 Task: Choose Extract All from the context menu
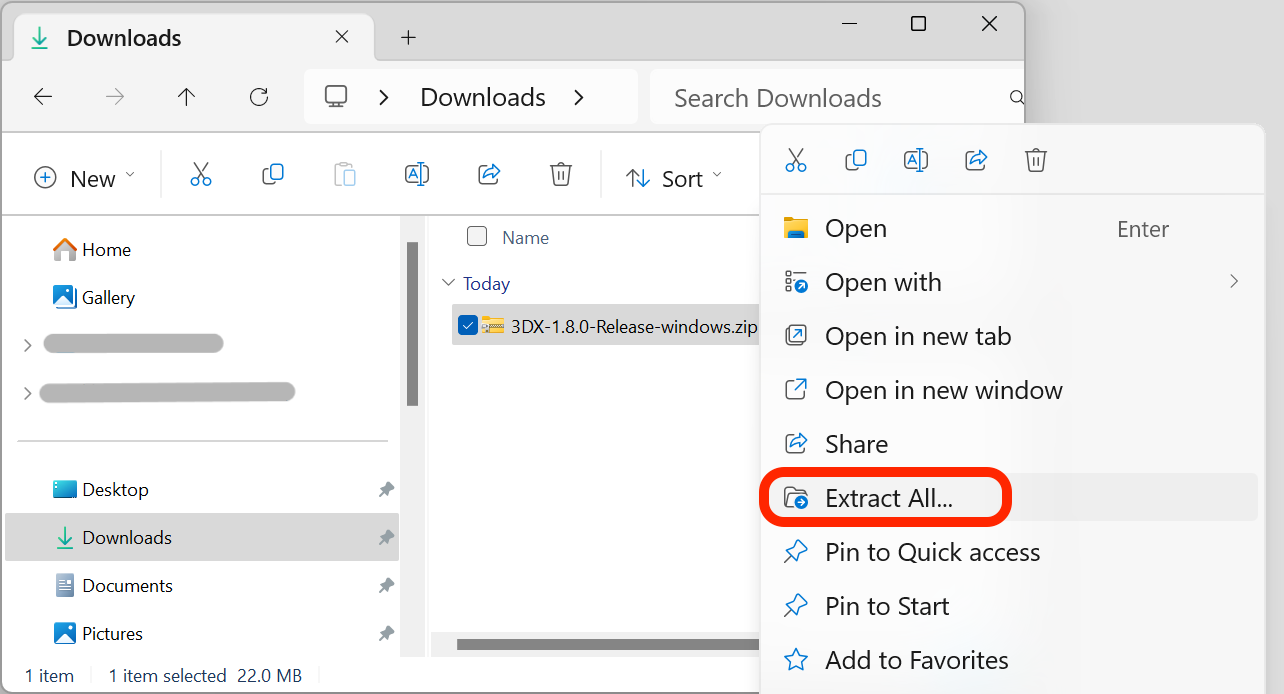click(x=888, y=497)
